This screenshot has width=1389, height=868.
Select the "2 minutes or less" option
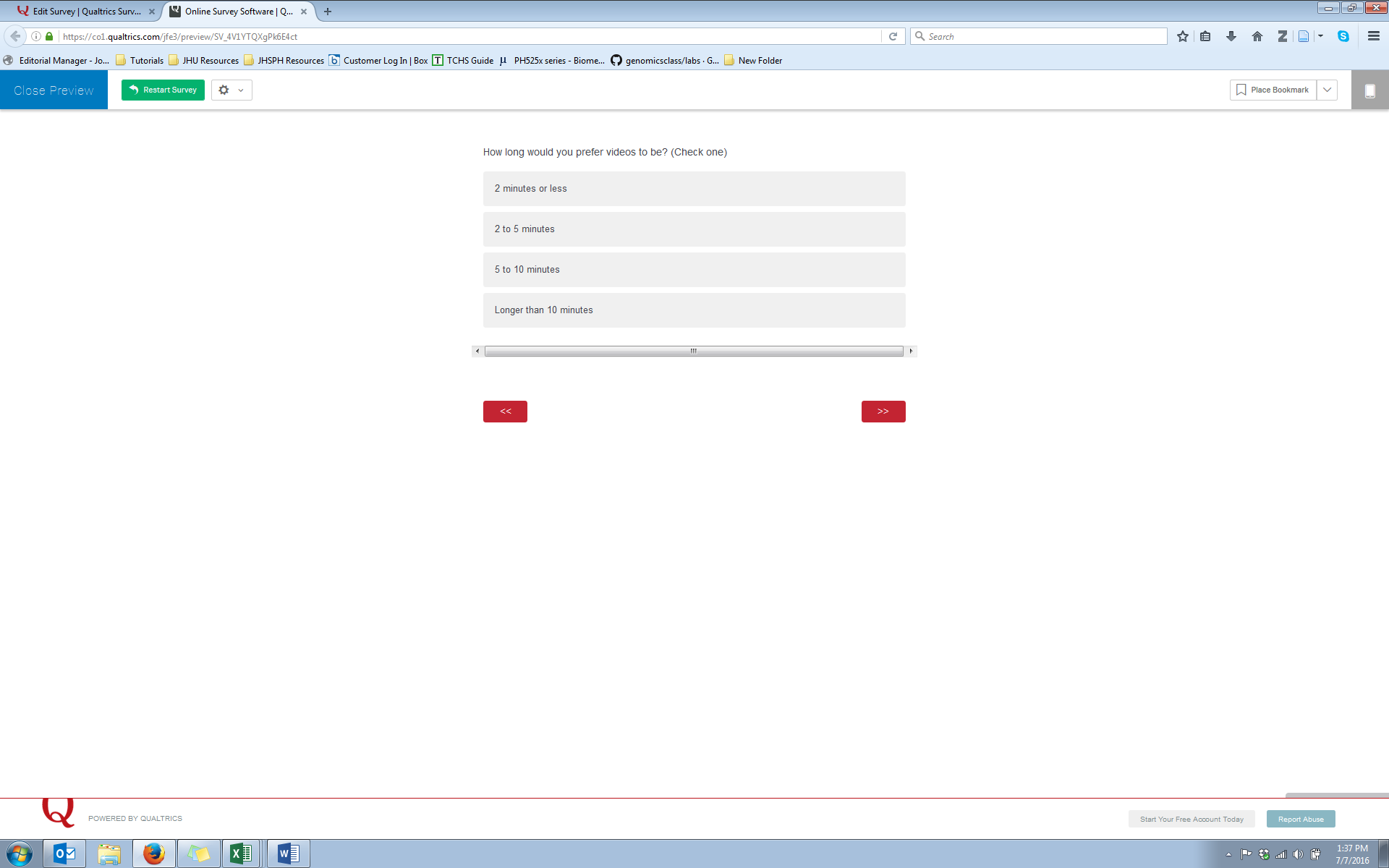694,189
